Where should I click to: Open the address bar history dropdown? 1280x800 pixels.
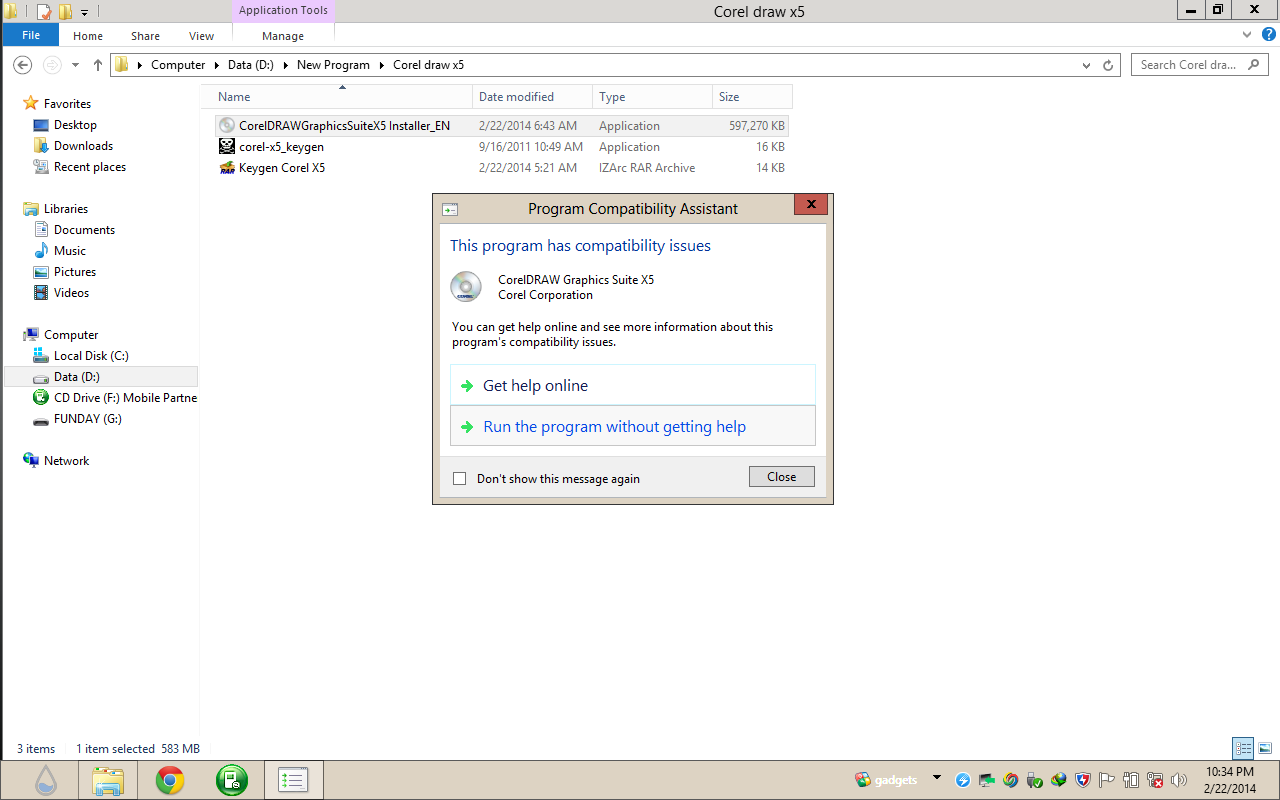tap(1087, 65)
